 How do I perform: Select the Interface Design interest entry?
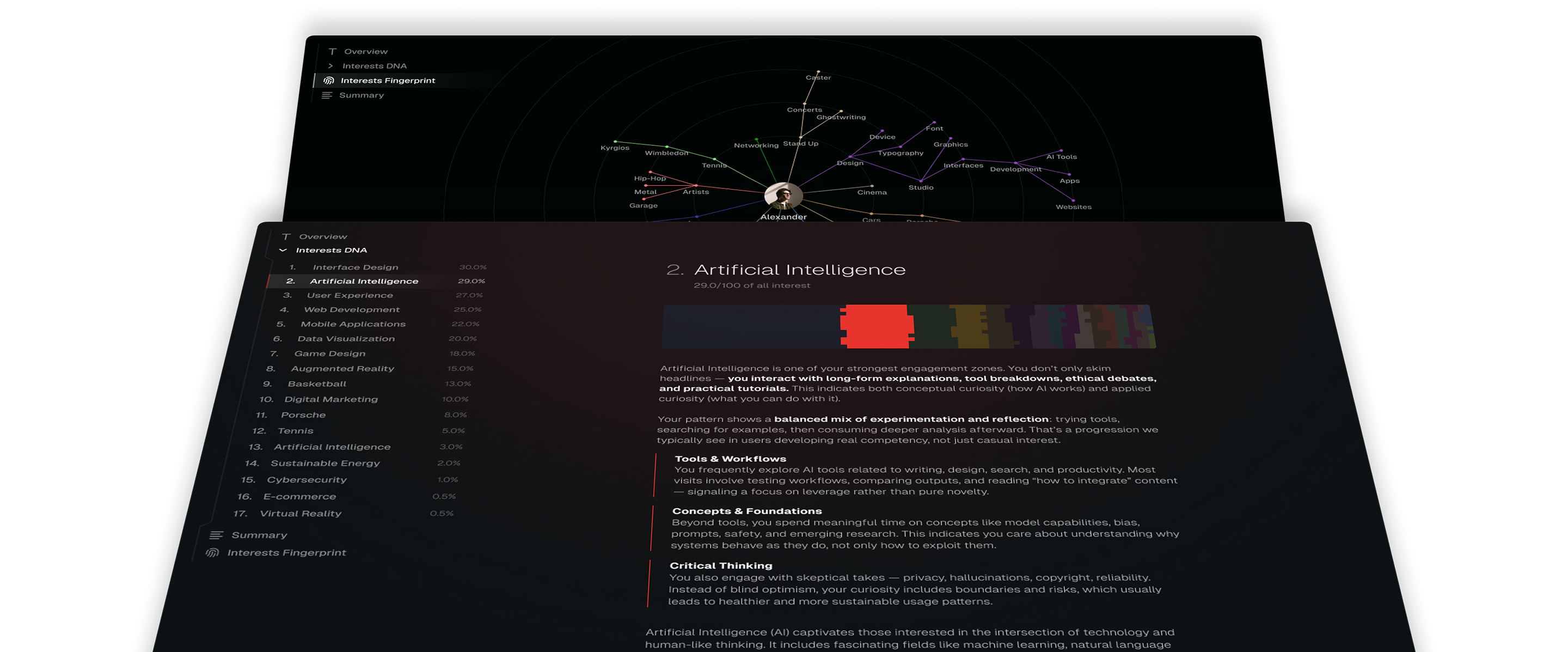355,267
